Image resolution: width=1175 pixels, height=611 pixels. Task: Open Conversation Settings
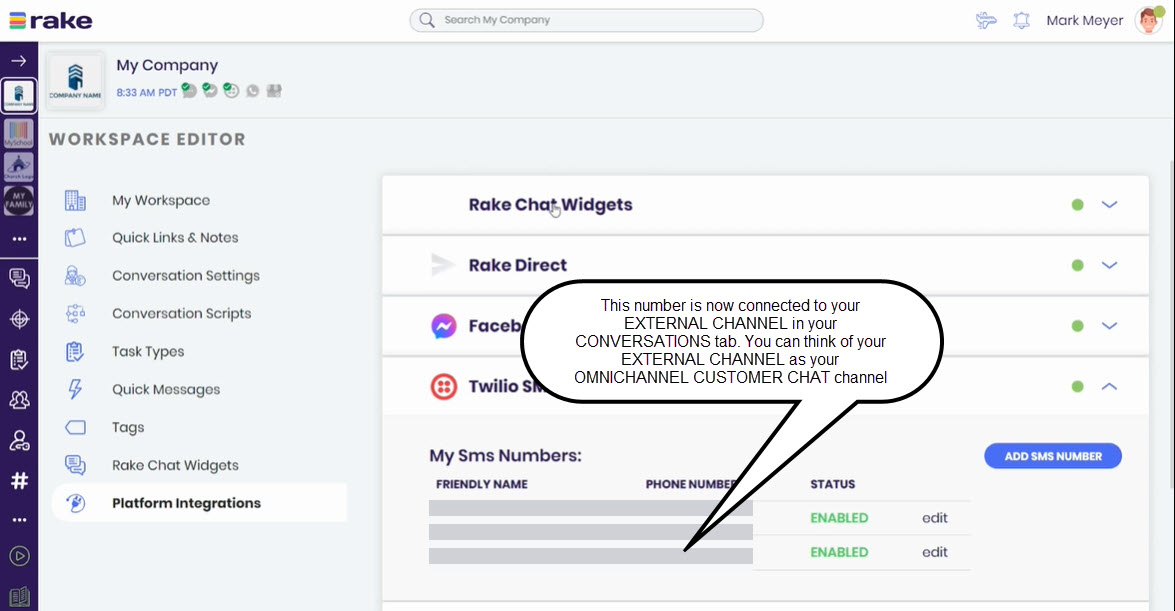click(186, 276)
